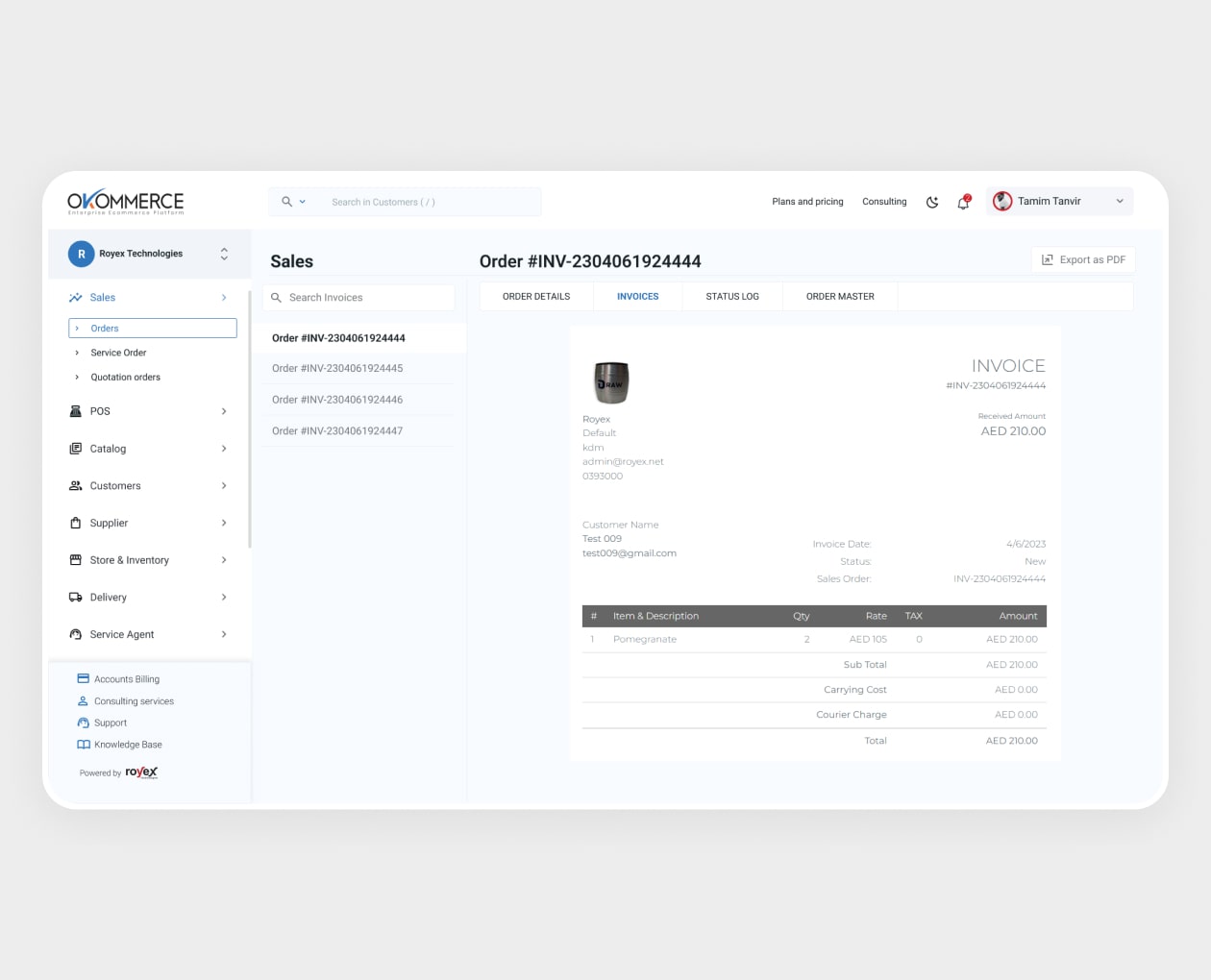Open the ORDER DETAILS tab
This screenshot has height=980, width=1211.
pos(536,297)
